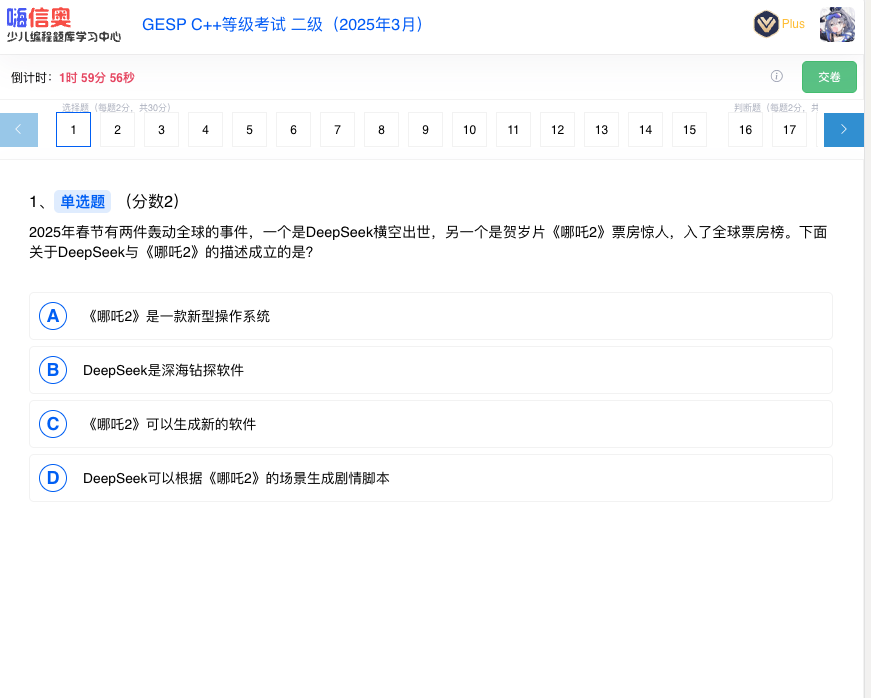
Task: Go to question 4
Action: point(206,130)
